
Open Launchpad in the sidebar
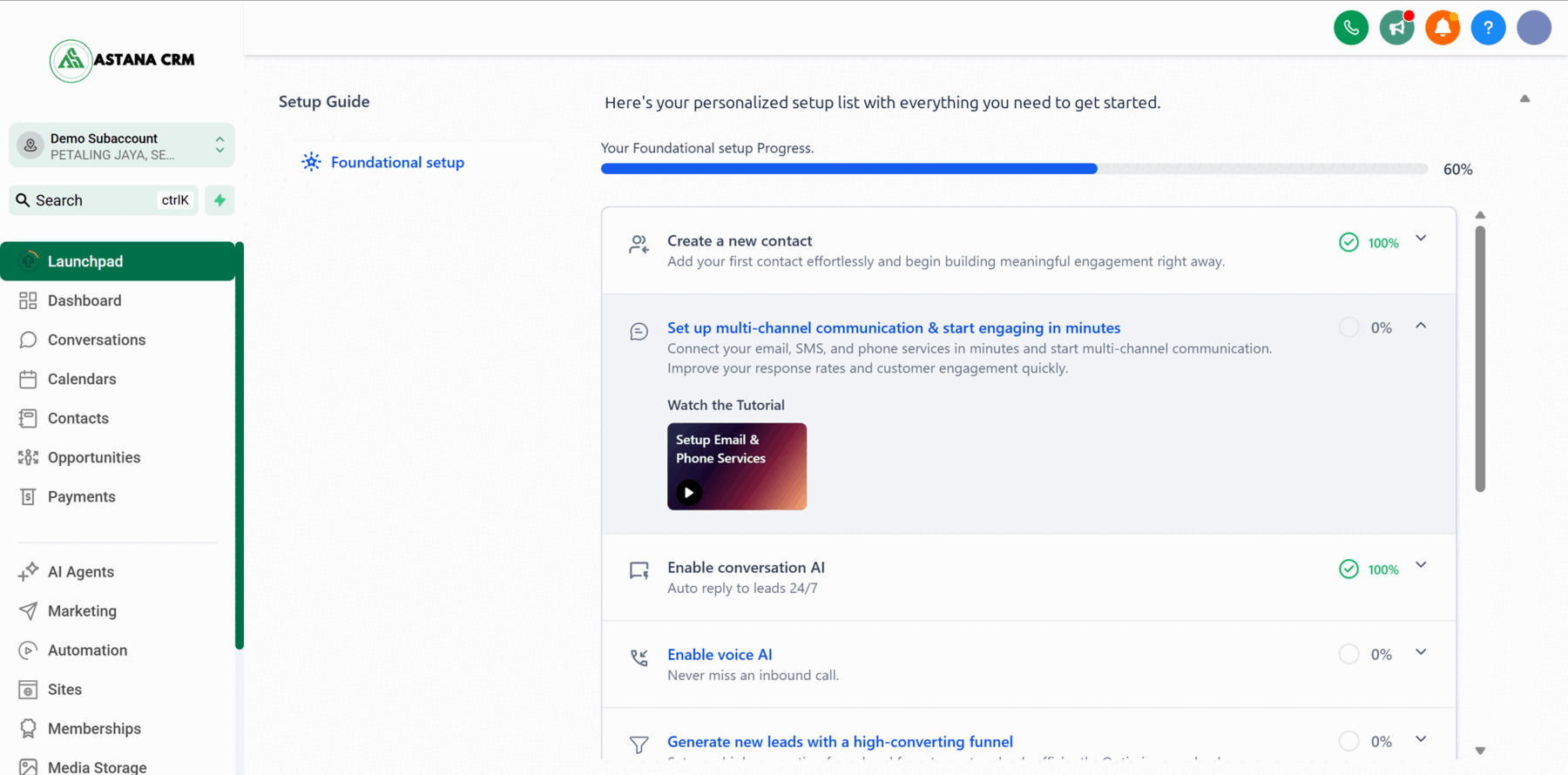(118, 261)
